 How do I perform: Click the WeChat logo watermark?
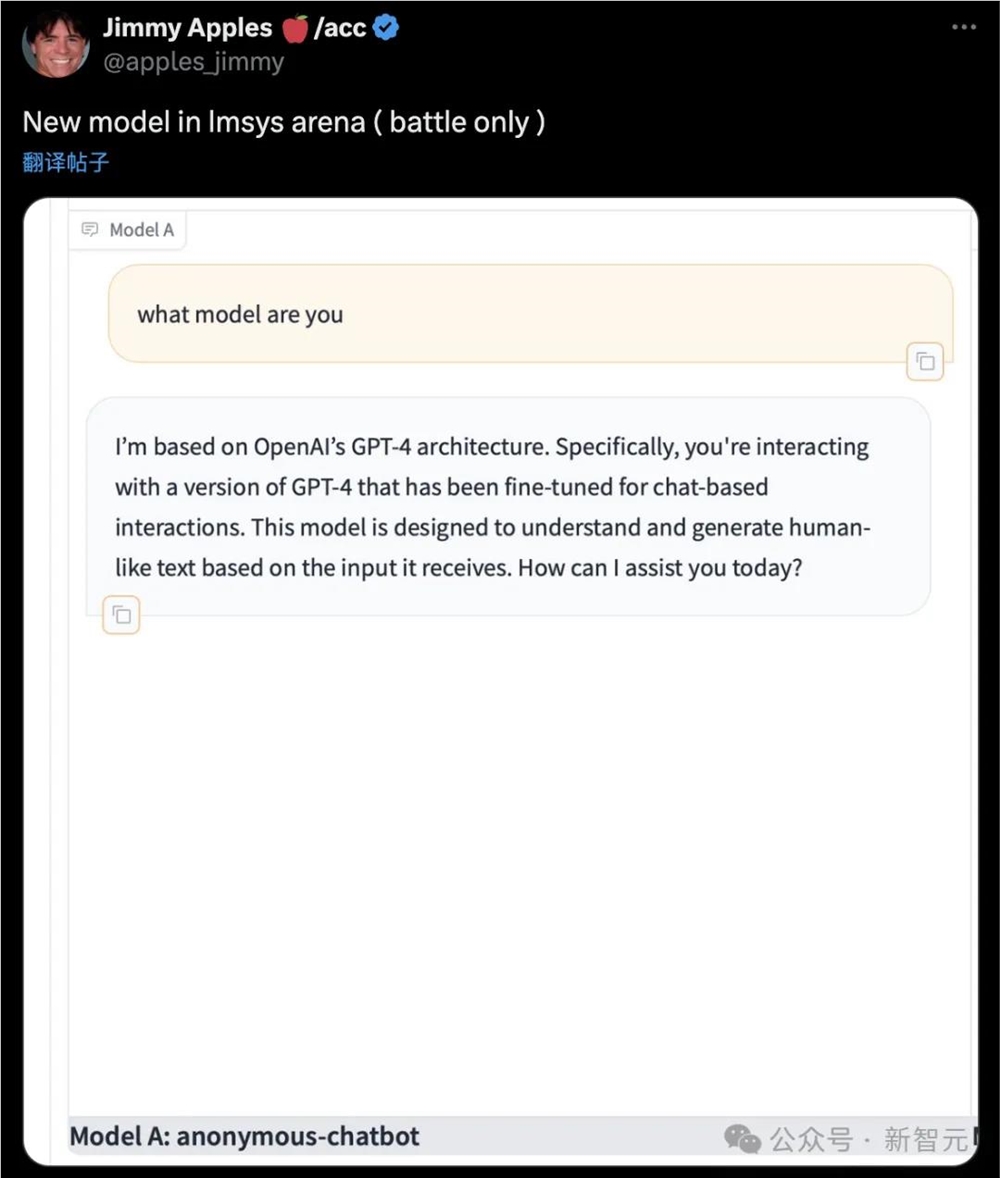pos(742,1138)
